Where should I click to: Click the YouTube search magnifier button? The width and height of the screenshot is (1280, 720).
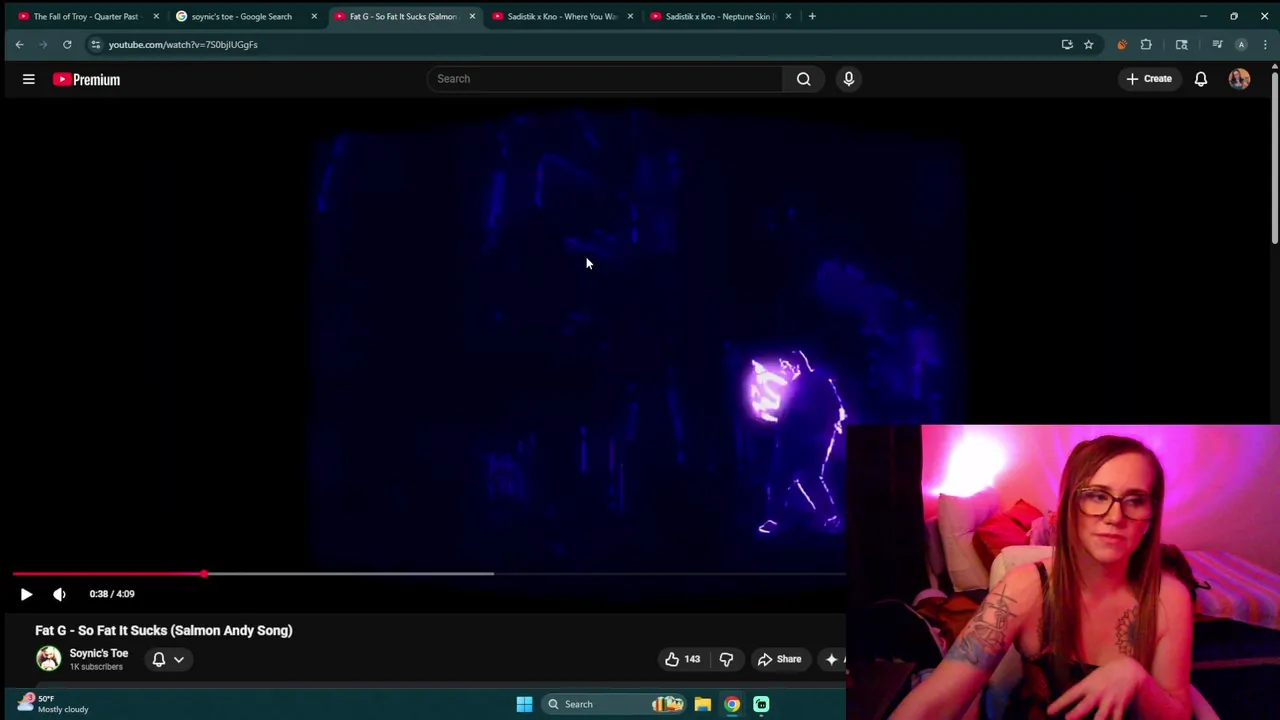pos(803,79)
